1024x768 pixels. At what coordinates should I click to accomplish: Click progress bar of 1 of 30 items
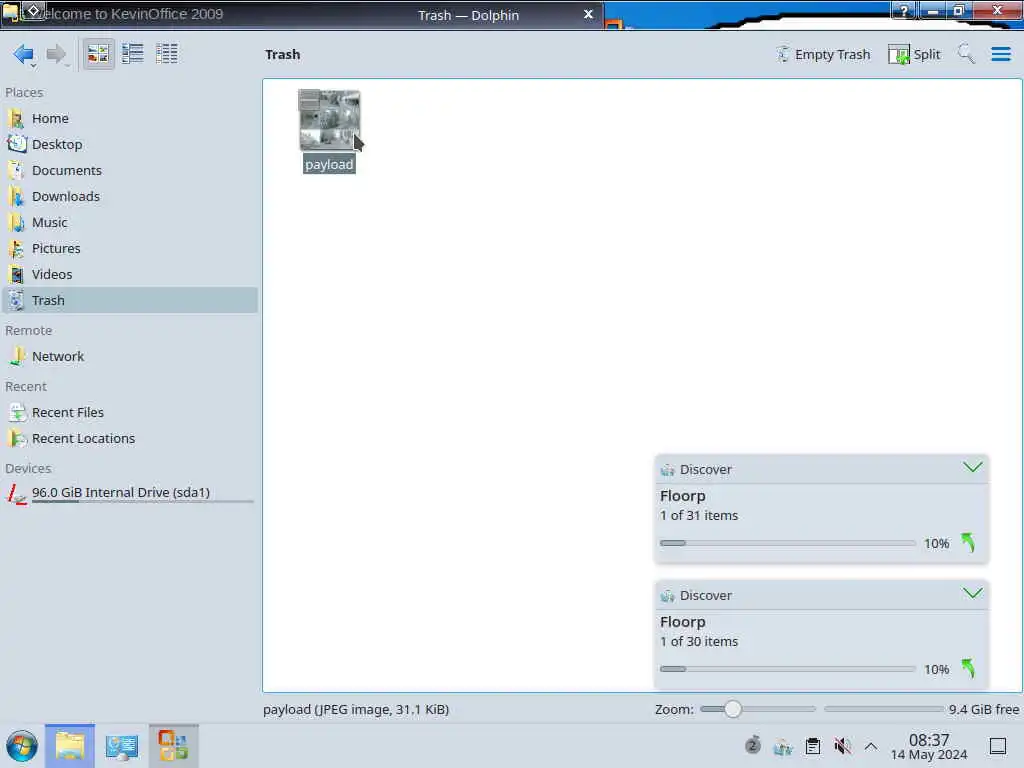[788, 669]
